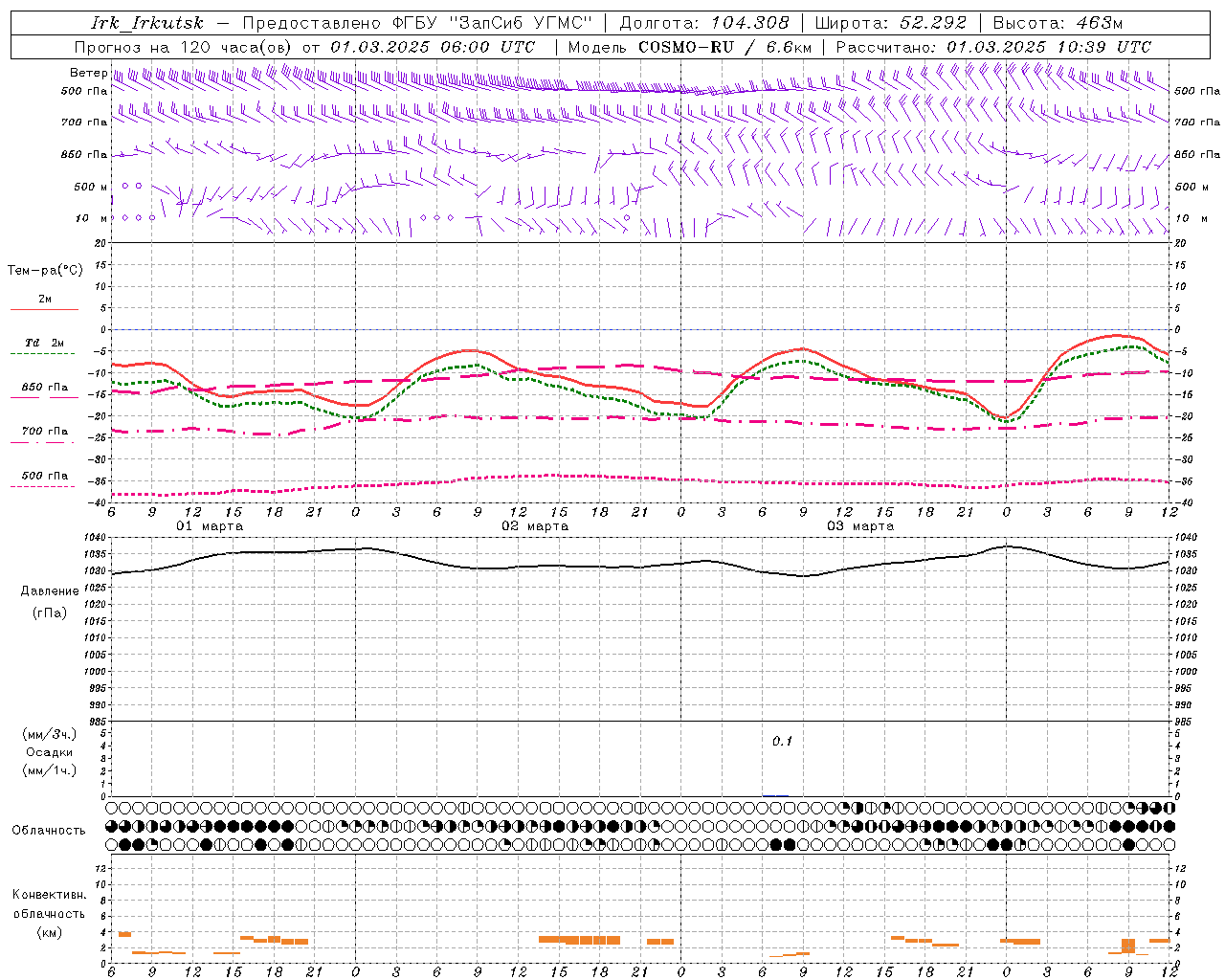Click the '01 марта' date label

[211, 526]
